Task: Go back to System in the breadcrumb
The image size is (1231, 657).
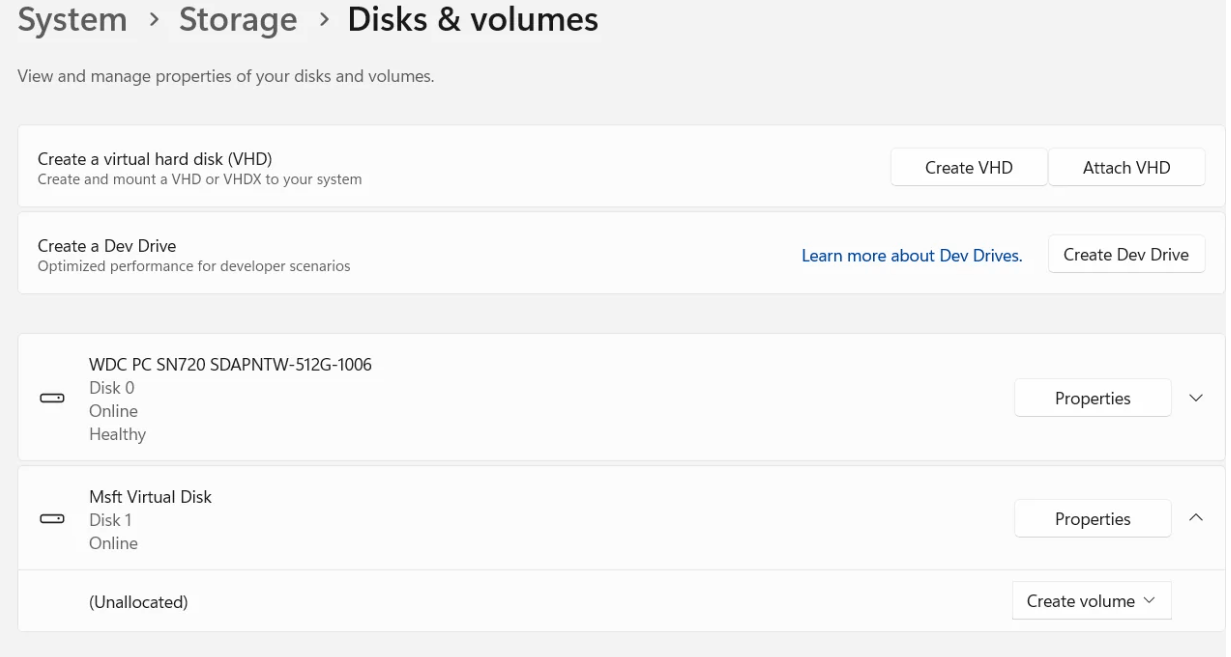Action: coord(73,20)
